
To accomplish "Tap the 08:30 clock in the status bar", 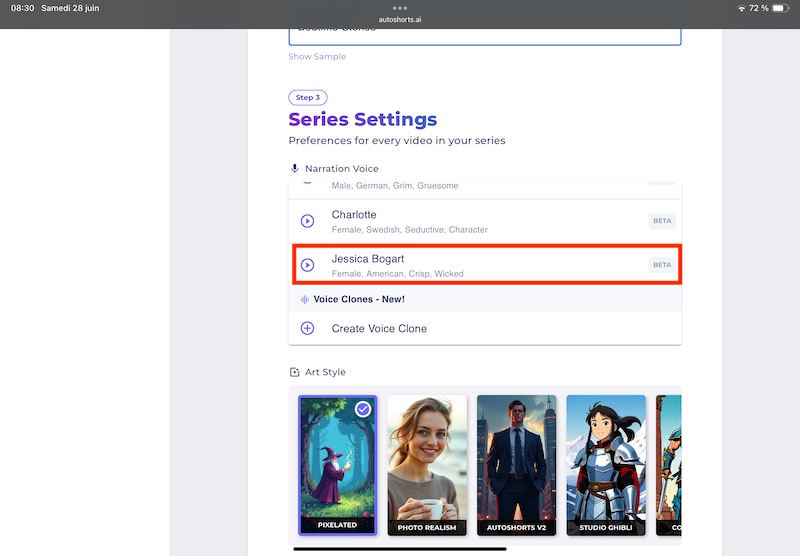I will (22, 8).
